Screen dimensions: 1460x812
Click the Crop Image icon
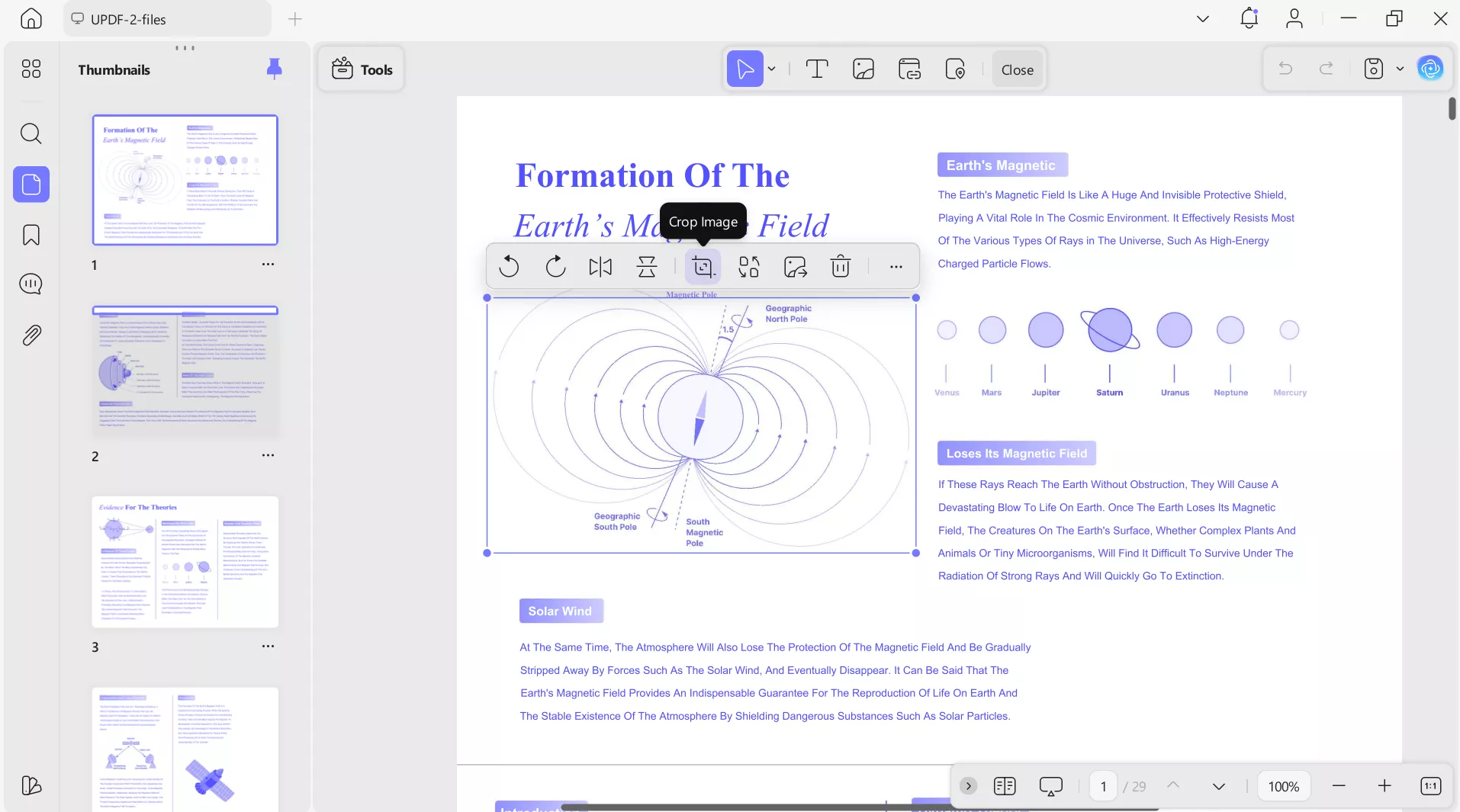coord(702,267)
